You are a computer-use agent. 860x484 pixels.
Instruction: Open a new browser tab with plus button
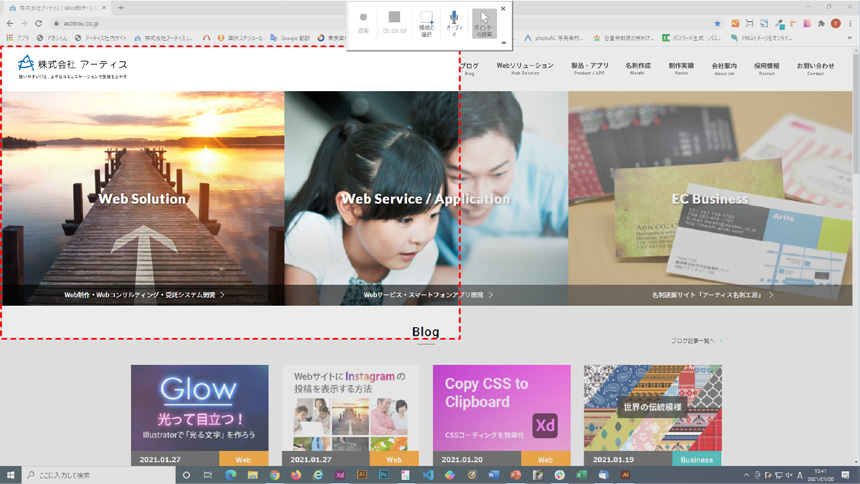(121, 8)
